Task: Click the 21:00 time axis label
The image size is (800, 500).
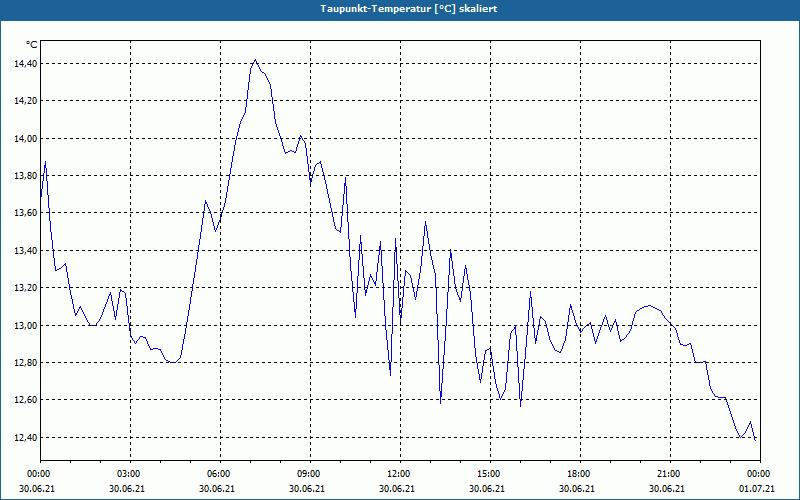Action: [x=670, y=474]
